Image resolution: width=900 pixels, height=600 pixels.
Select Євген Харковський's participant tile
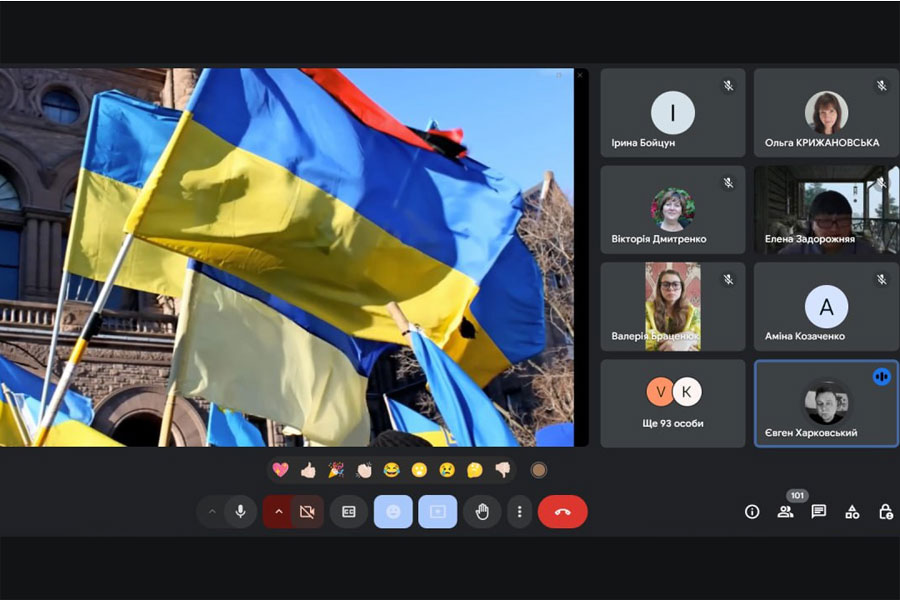pyautogui.click(x=826, y=403)
